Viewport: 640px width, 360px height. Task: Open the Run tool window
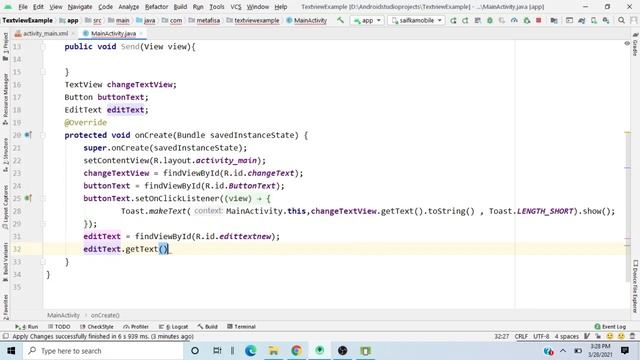[27, 327]
